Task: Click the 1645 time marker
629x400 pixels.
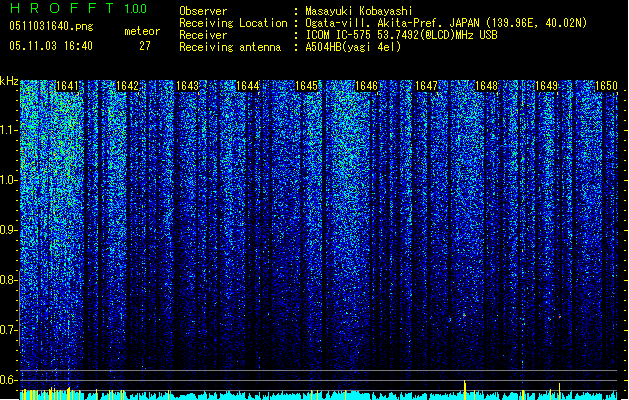Action: click(x=306, y=86)
